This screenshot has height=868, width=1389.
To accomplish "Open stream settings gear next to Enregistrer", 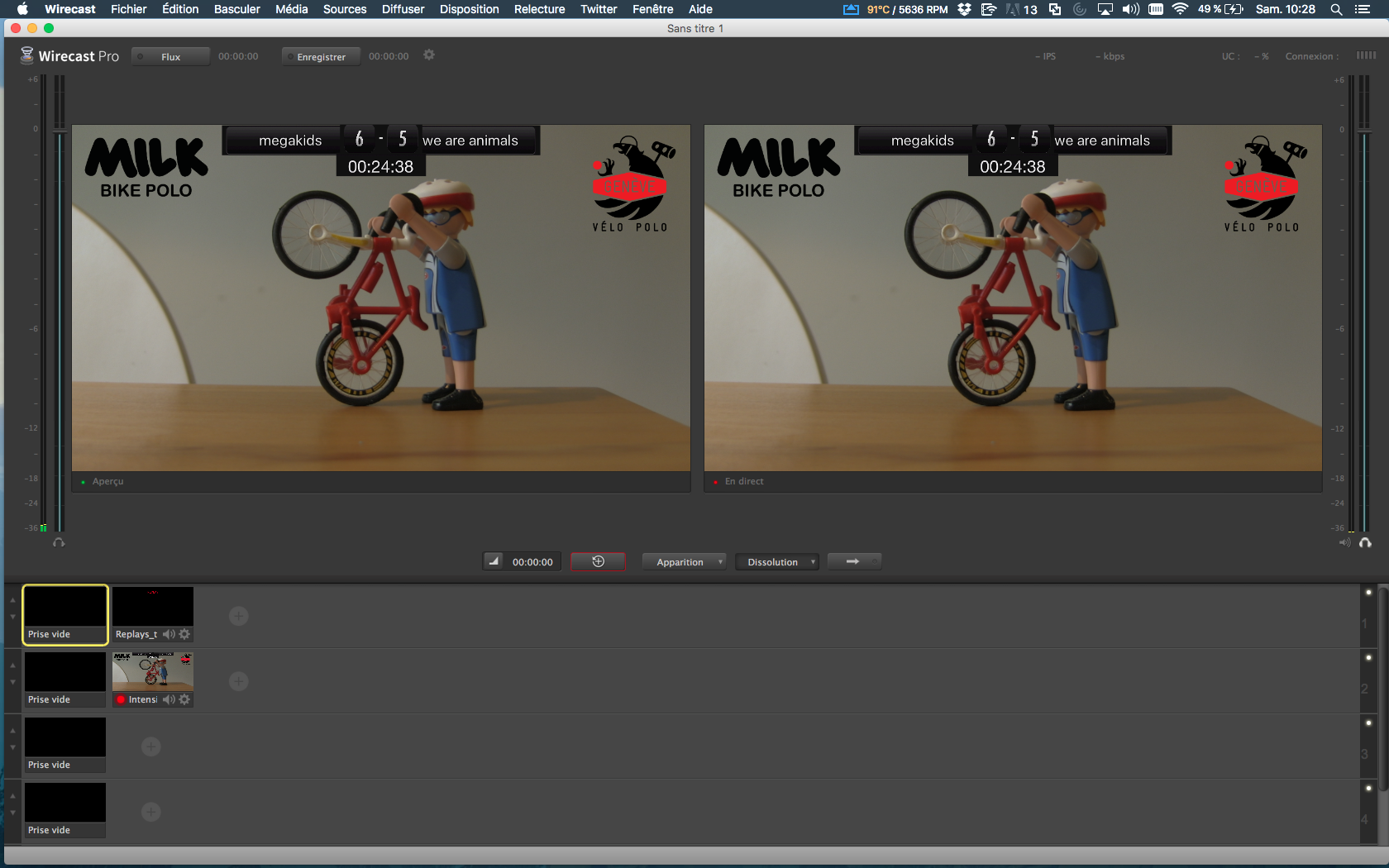I will [428, 55].
